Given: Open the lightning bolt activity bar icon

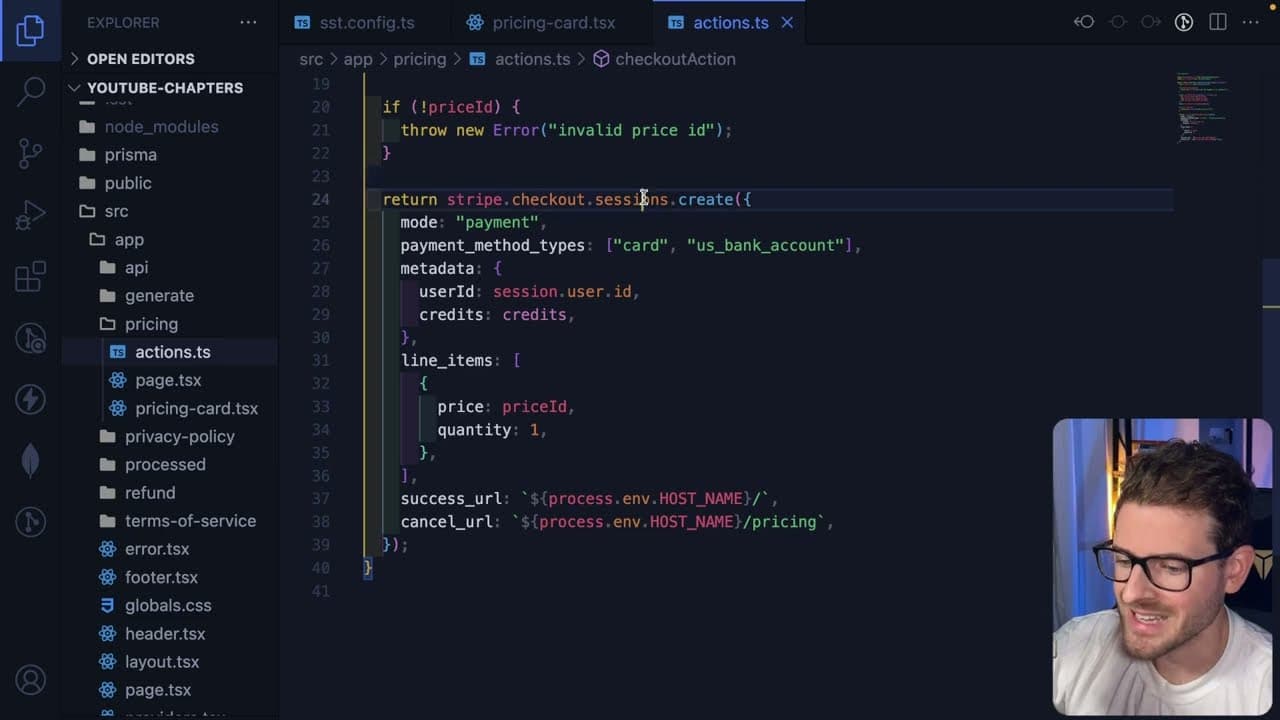Looking at the screenshot, I should tap(30, 399).
